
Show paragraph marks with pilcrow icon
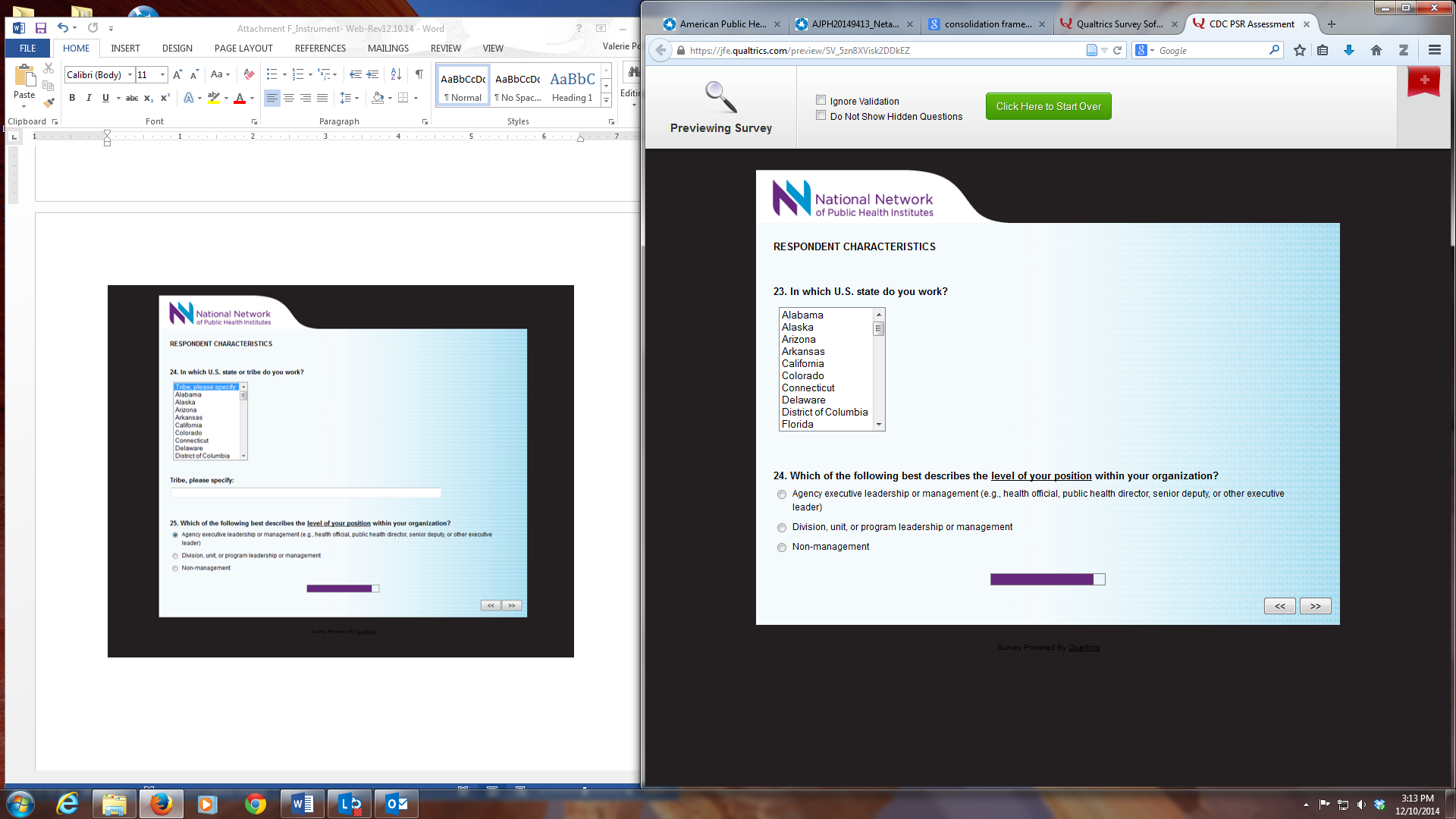[419, 74]
